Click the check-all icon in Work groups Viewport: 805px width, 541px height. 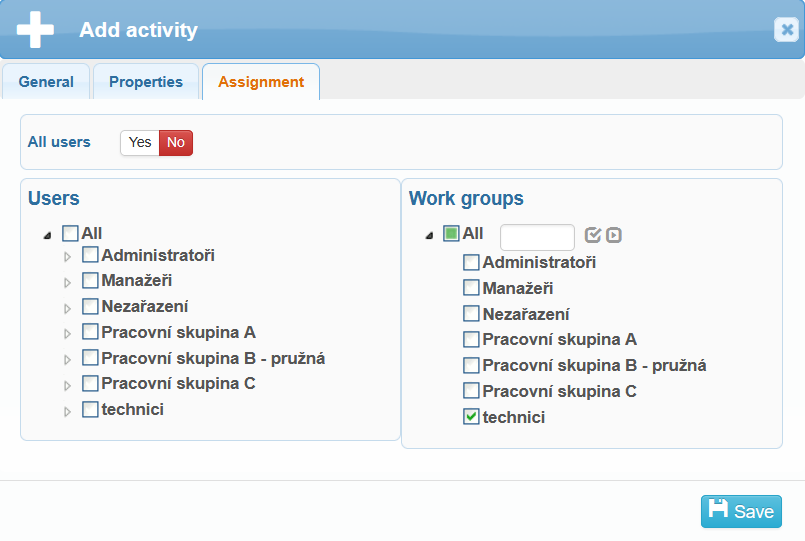[x=593, y=235]
